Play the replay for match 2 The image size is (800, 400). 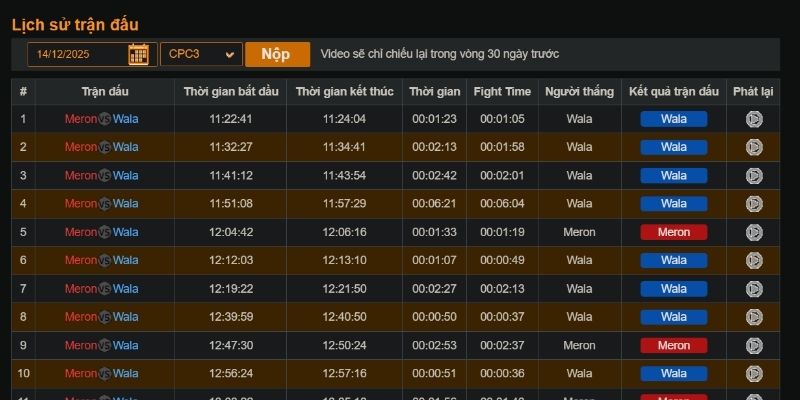[x=754, y=147]
